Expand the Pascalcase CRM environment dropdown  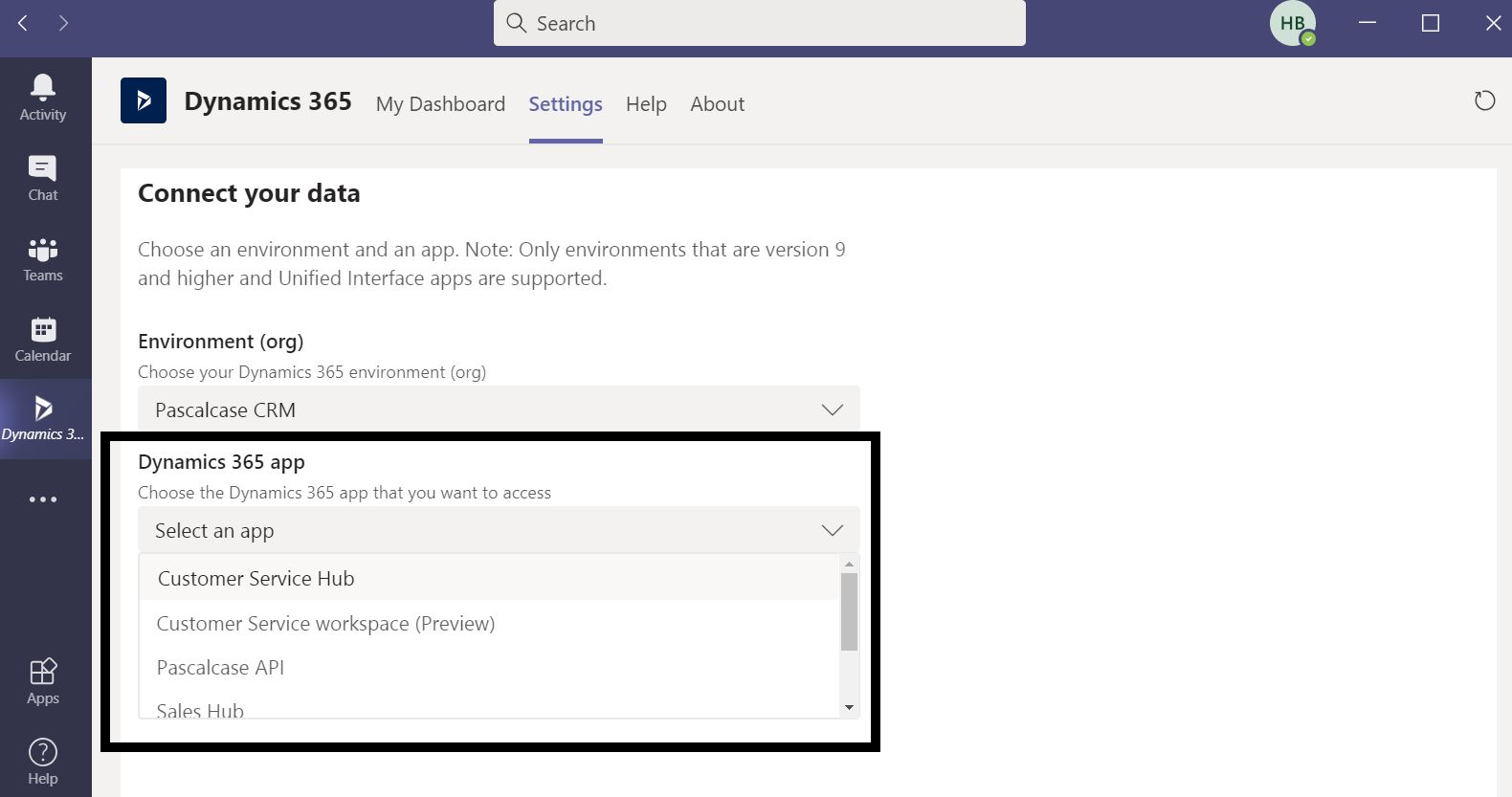click(x=499, y=410)
